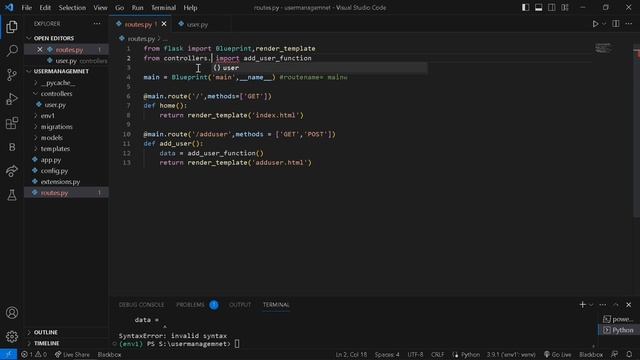
Task: Close the terminal panel
Action: click(629, 305)
